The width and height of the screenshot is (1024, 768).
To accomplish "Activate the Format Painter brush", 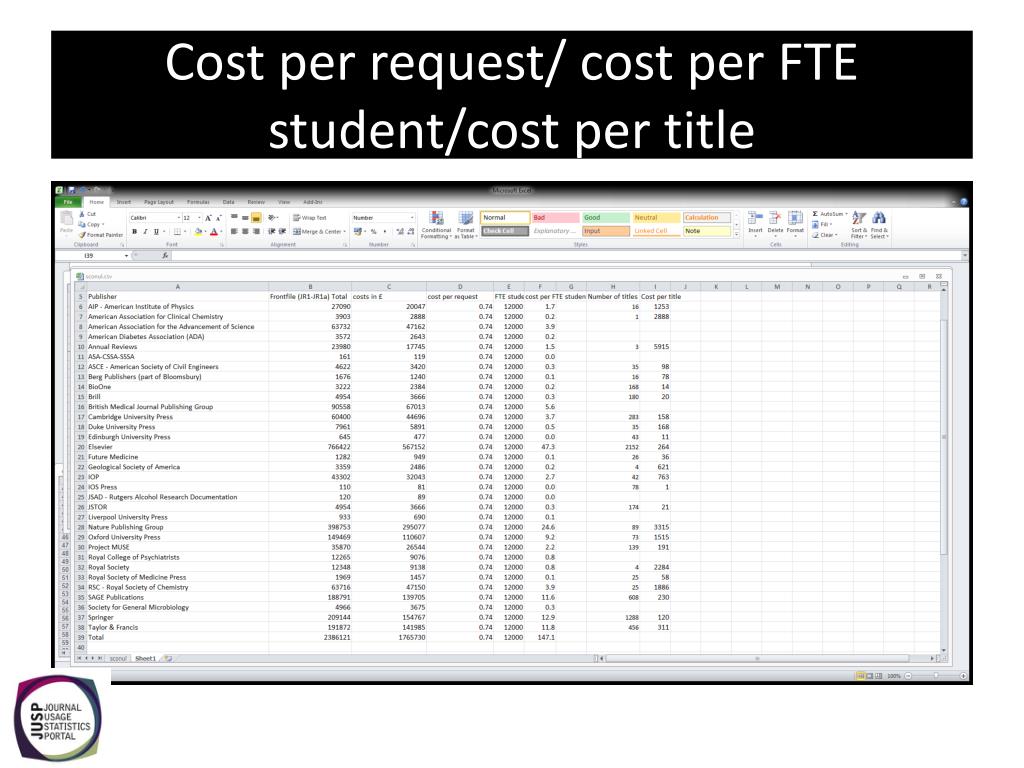I will point(82,235).
